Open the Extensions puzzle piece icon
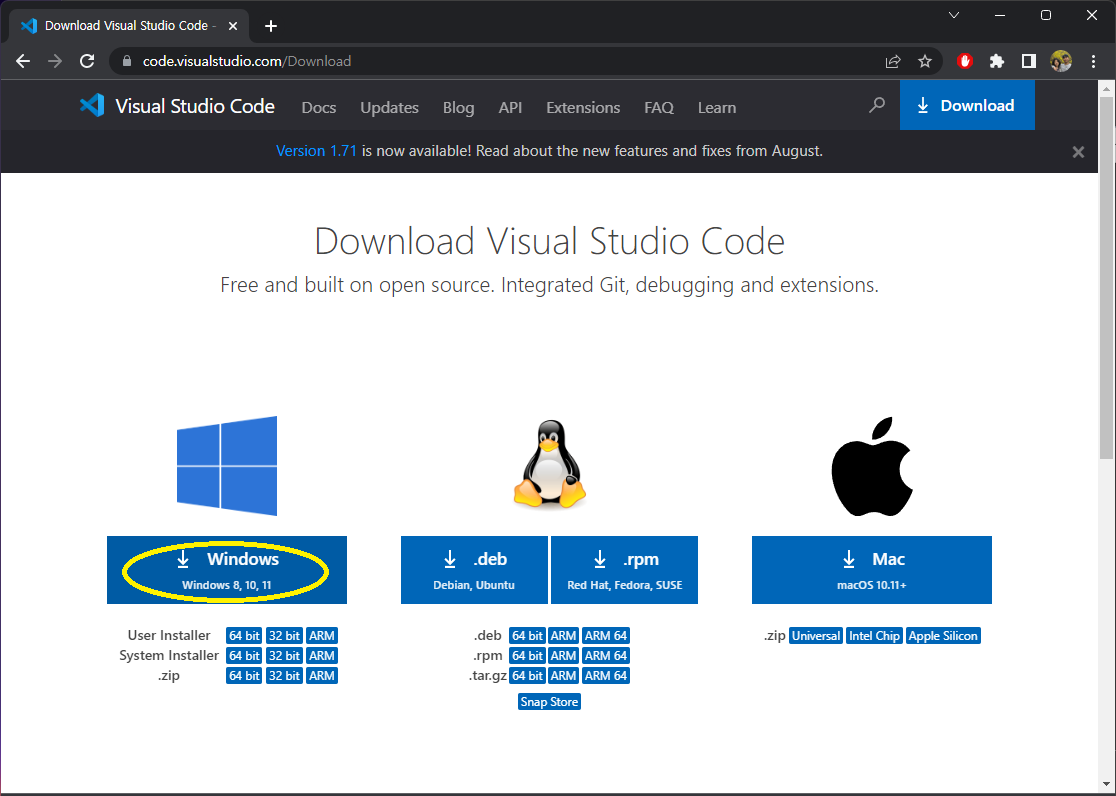This screenshot has width=1116, height=796. coord(996,61)
